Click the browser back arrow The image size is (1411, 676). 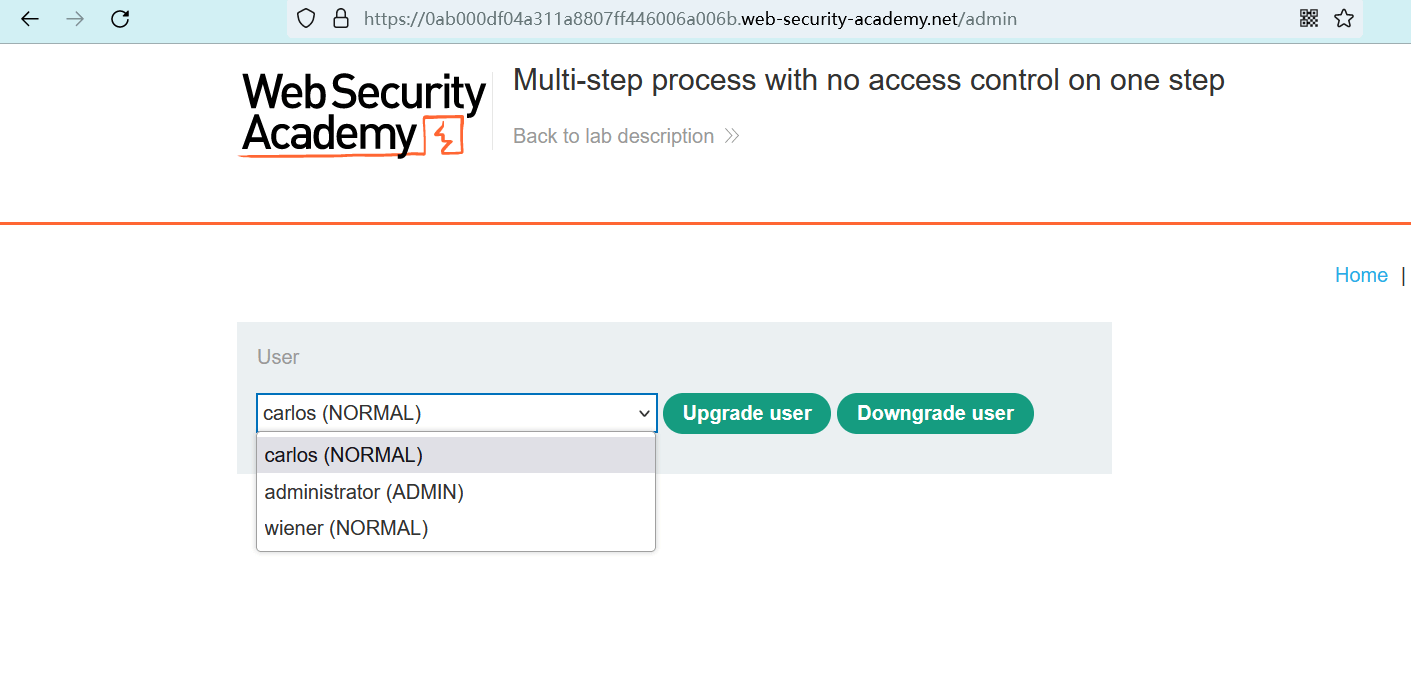click(x=30, y=19)
